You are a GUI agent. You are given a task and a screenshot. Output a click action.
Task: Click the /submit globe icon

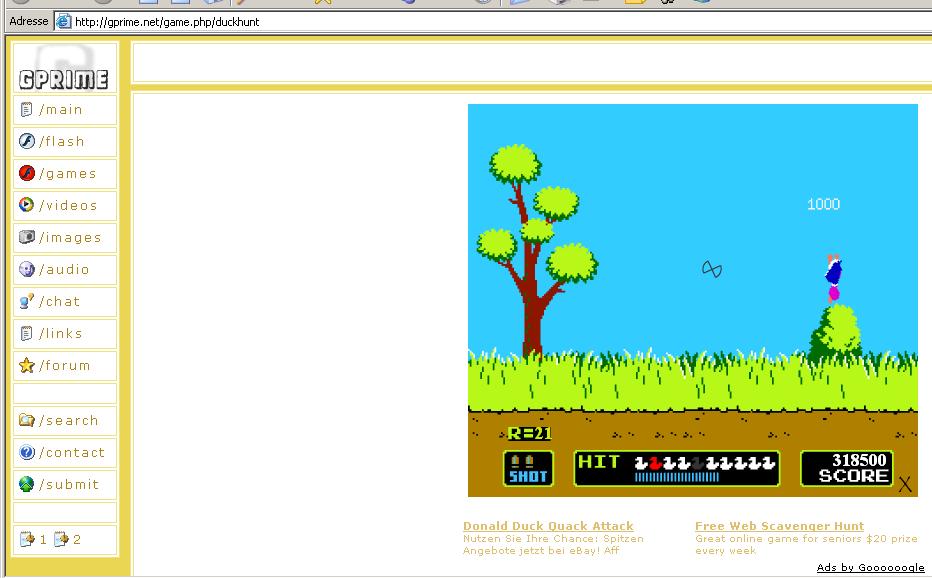[27, 485]
